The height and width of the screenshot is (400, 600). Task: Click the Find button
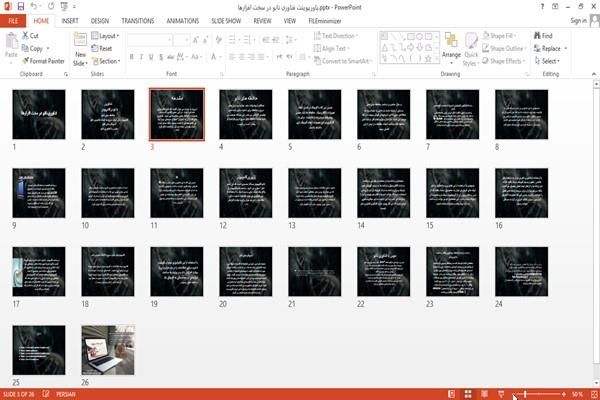543,36
